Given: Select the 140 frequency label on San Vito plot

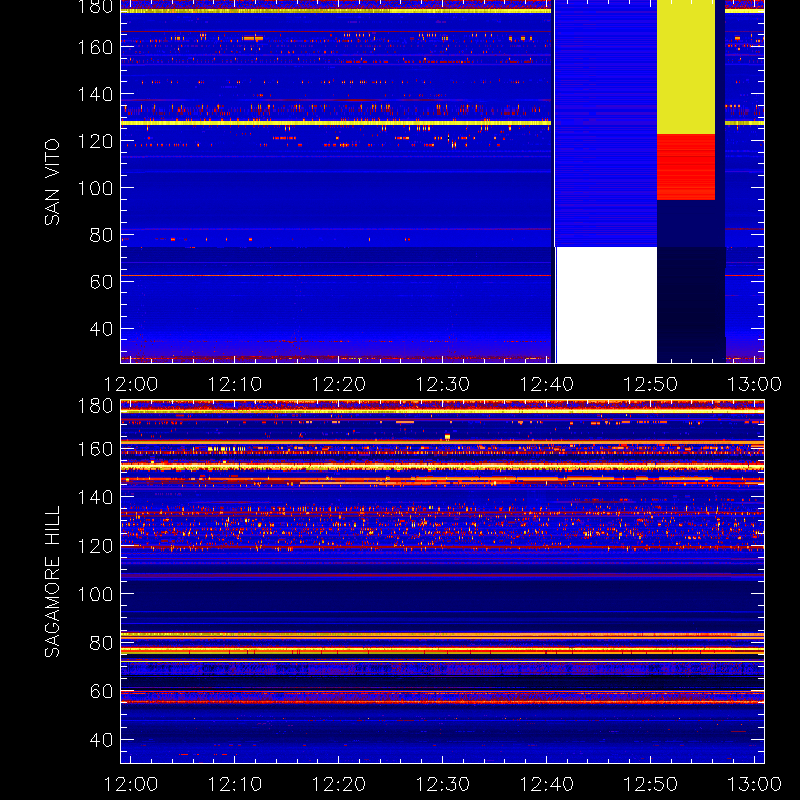Looking at the screenshot, I should 95,94.
